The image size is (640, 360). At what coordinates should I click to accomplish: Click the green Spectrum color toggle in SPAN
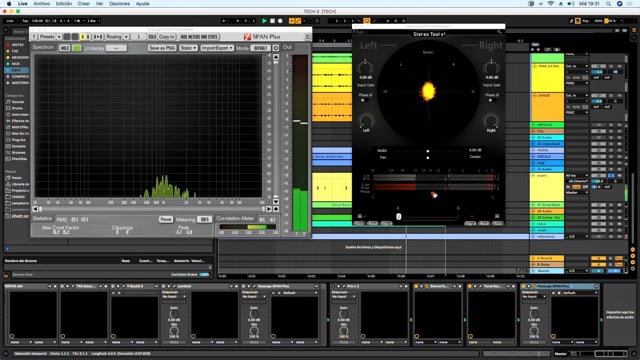point(76,48)
